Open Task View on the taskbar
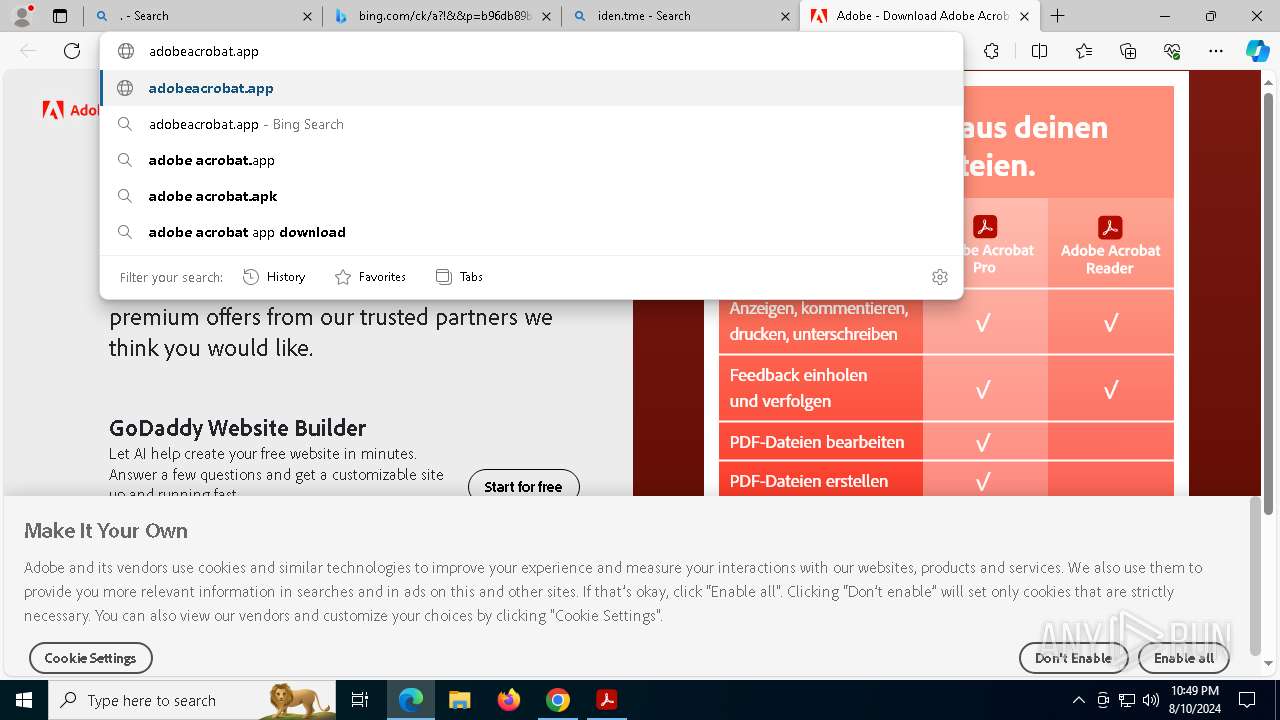The height and width of the screenshot is (720, 1280). tap(360, 700)
